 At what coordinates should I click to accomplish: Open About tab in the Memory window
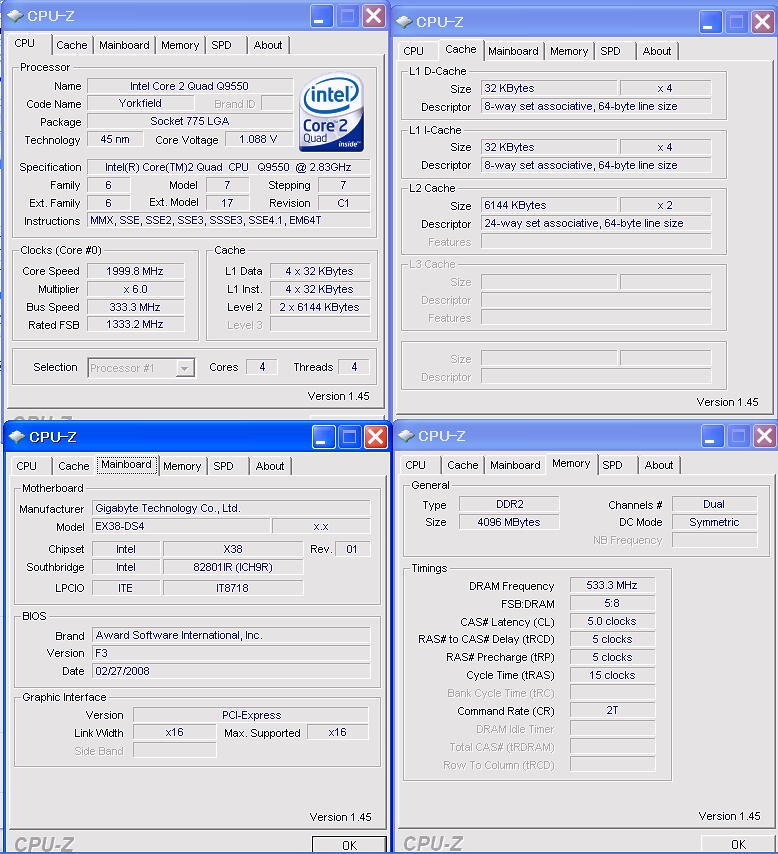point(659,465)
